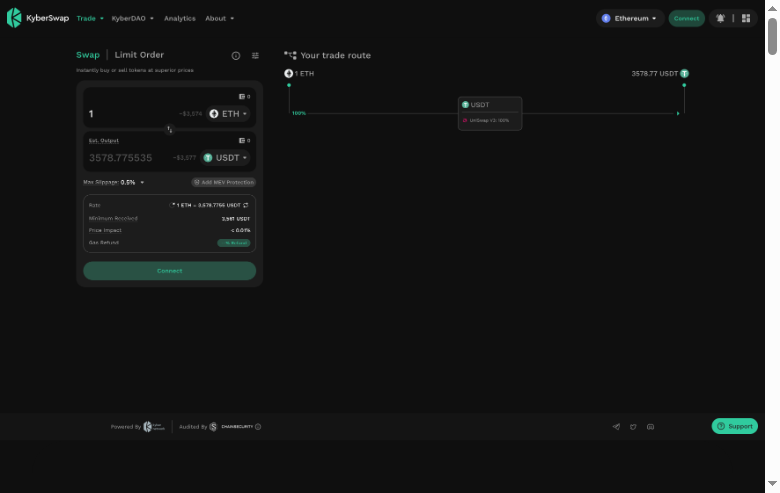Screen dimensions: 780x493
Task: Click the USDT wallet balance icon
Action: coord(244,141)
